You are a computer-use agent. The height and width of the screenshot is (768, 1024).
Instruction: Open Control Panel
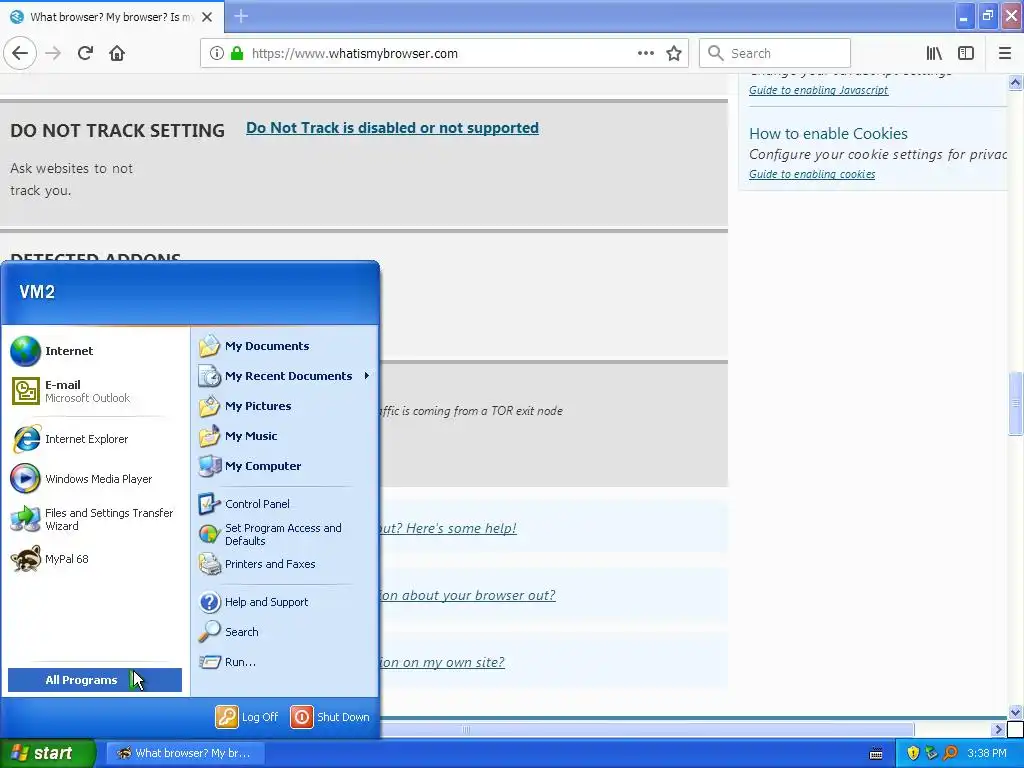[x=285, y=504]
